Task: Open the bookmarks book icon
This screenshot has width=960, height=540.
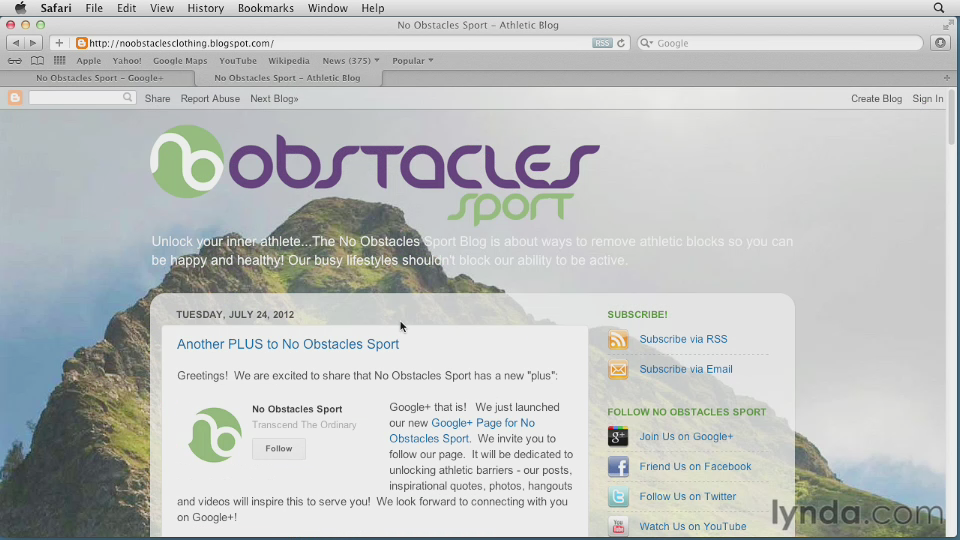Action: tap(37, 61)
